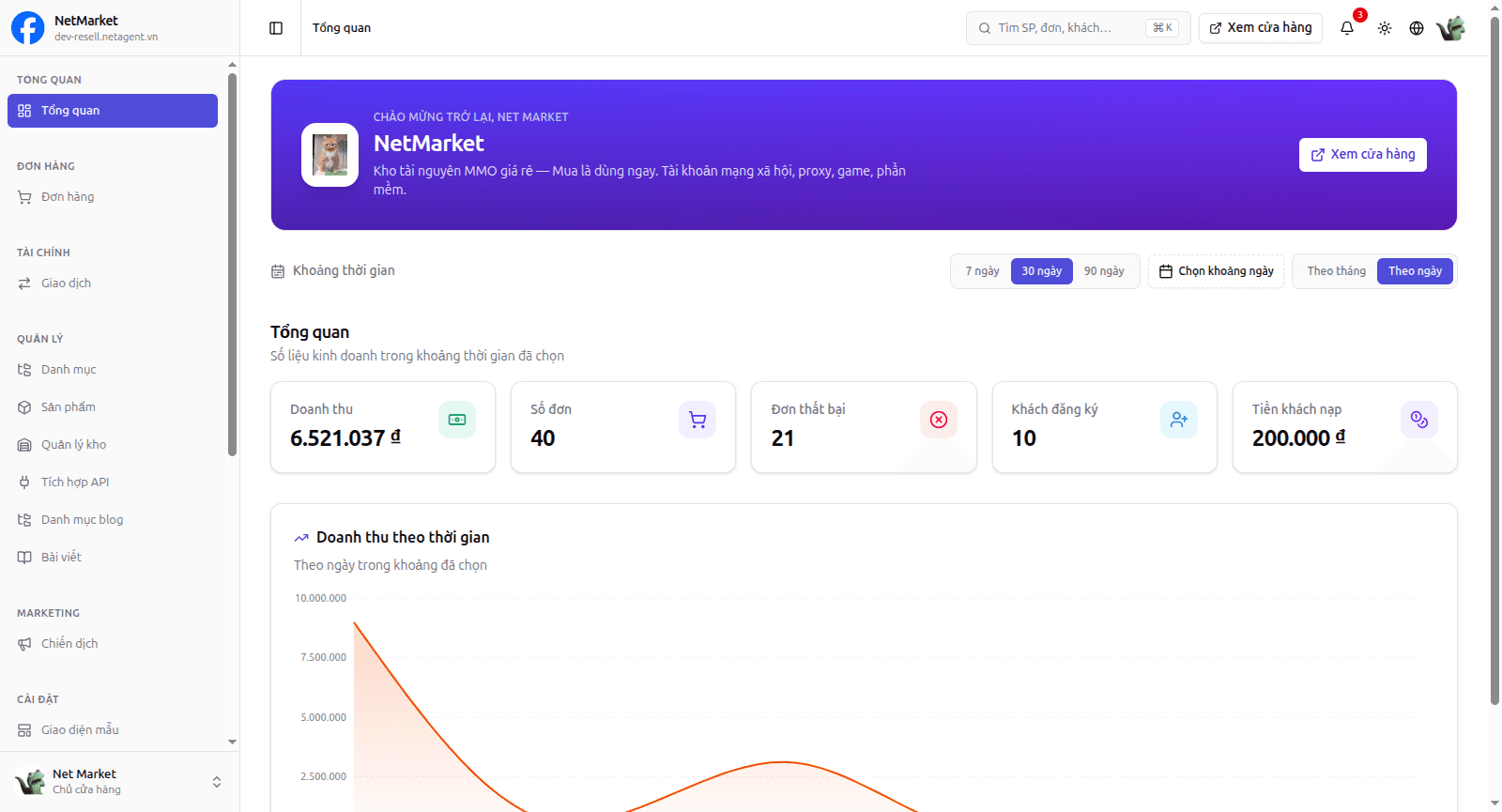Open the Chọn khoảng ngày date picker
The image size is (1502, 812).
pos(1216,271)
